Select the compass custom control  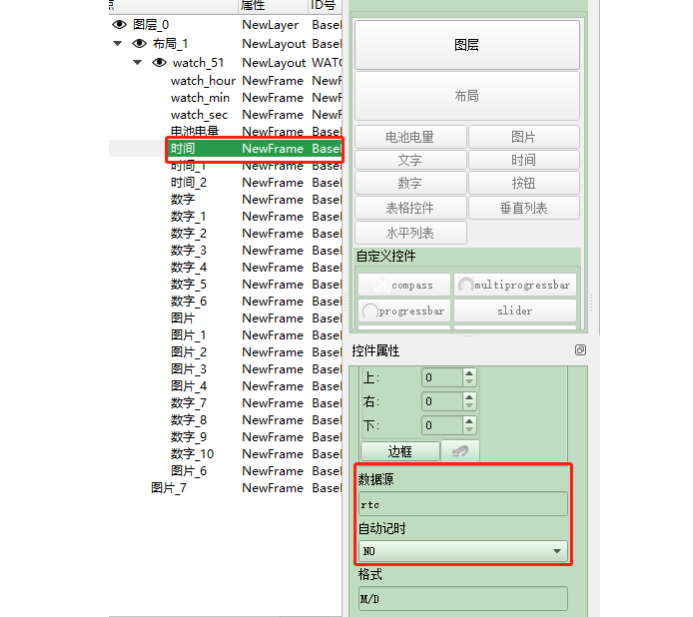click(x=404, y=285)
